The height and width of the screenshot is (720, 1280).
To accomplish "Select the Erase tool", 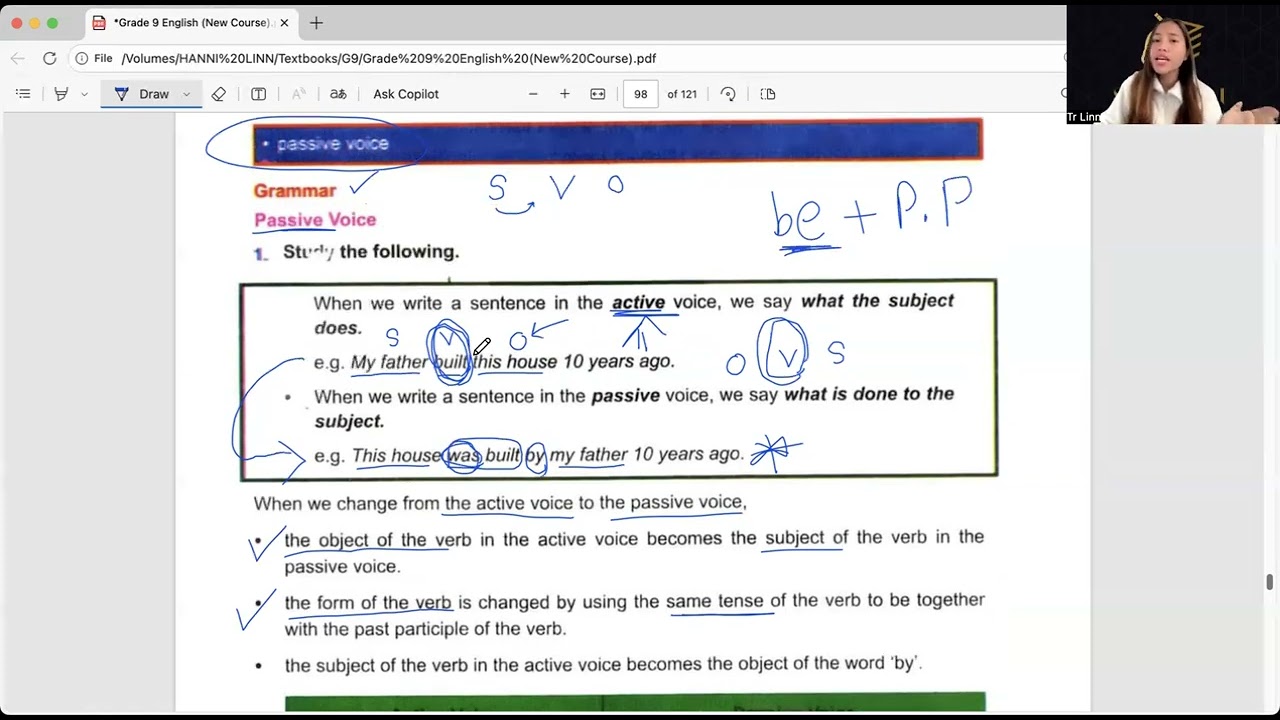I will 218,94.
